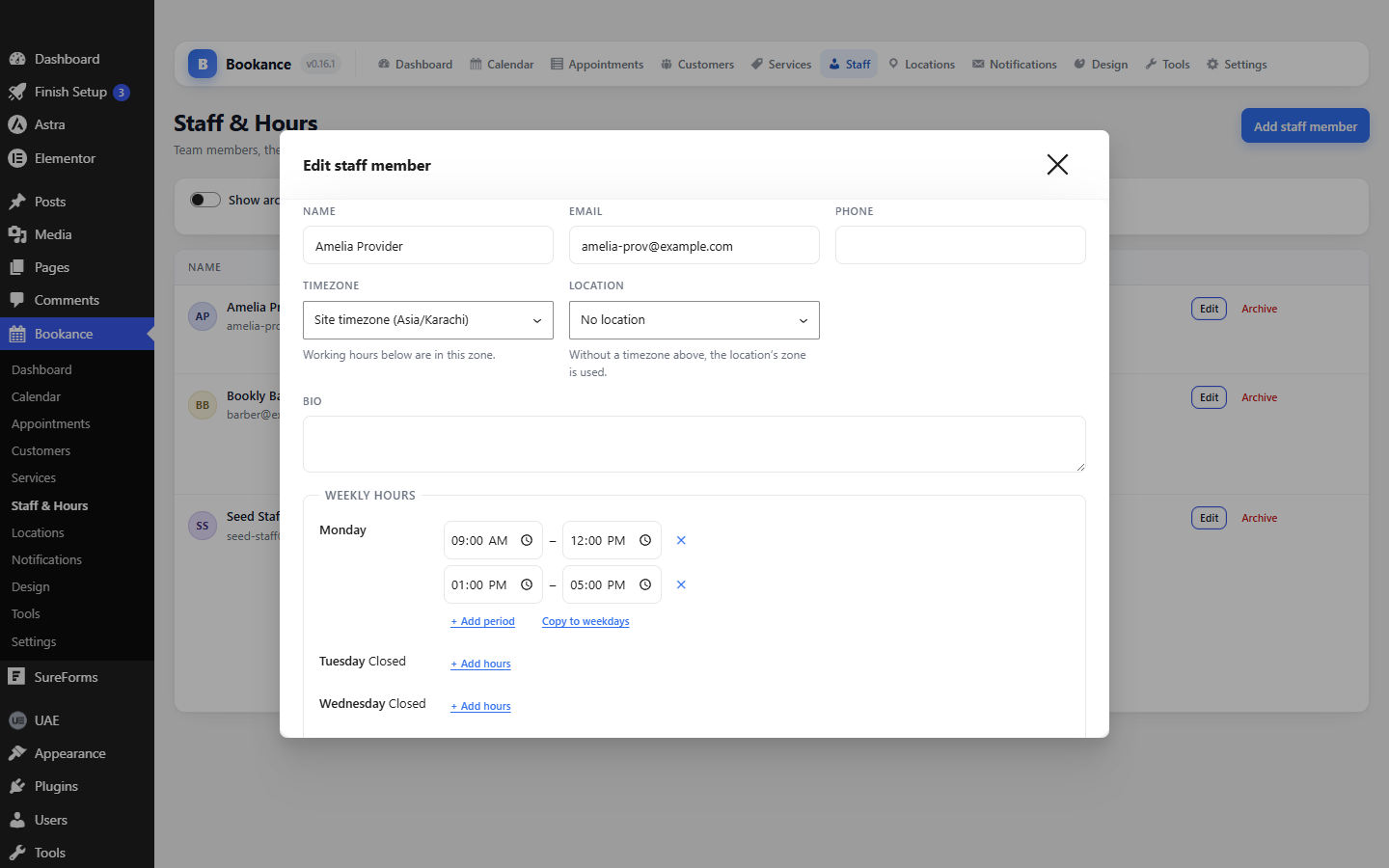The image size is (1389, 868).
Task: Open WordPress Dashboard in sidebar
Action: [77, 59]
